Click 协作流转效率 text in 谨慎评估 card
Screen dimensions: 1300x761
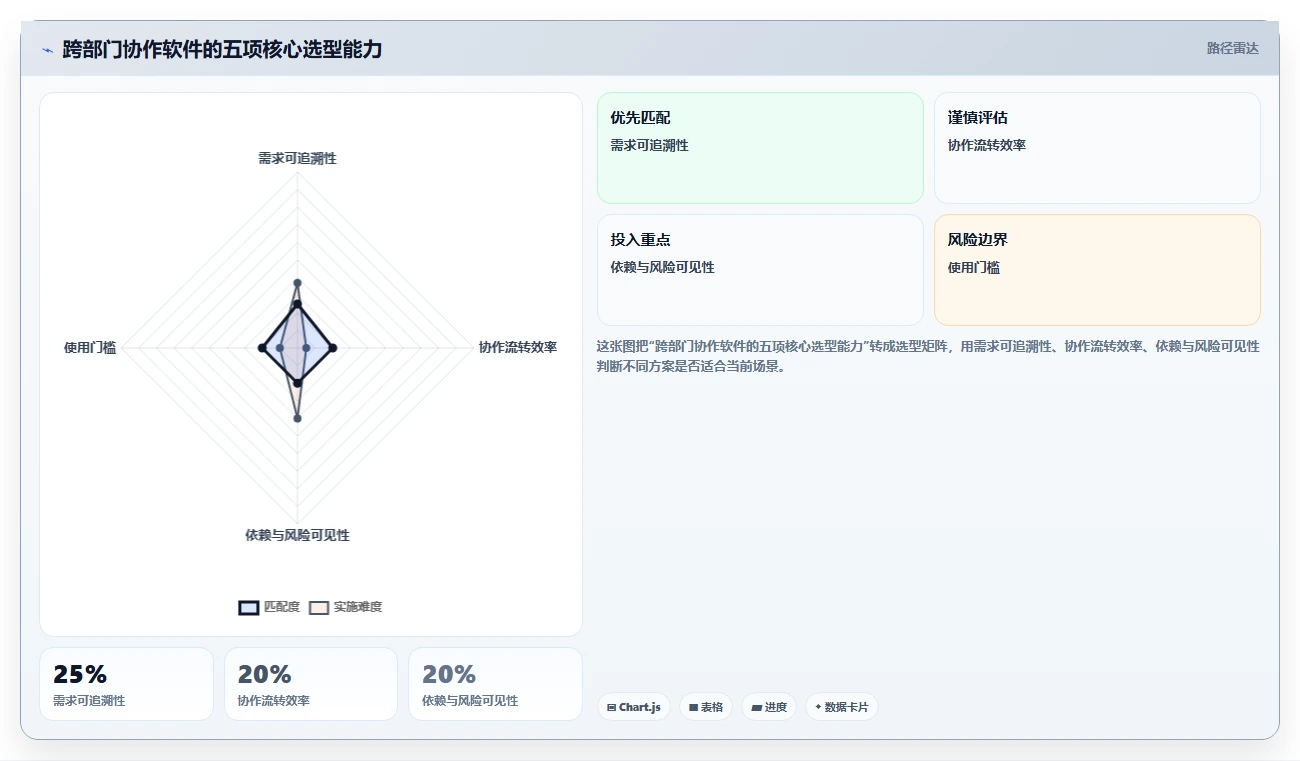pyautogui.click(x=987, y=145)
